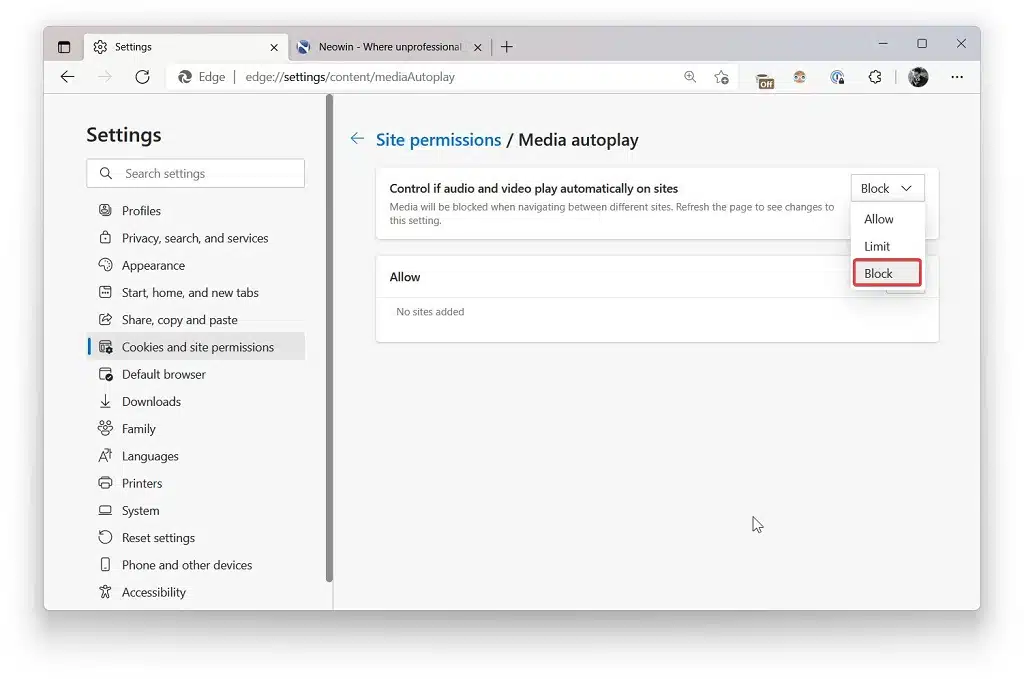
Task: Open the Settings and more three-dot menu
Action: tap(957, 77)
